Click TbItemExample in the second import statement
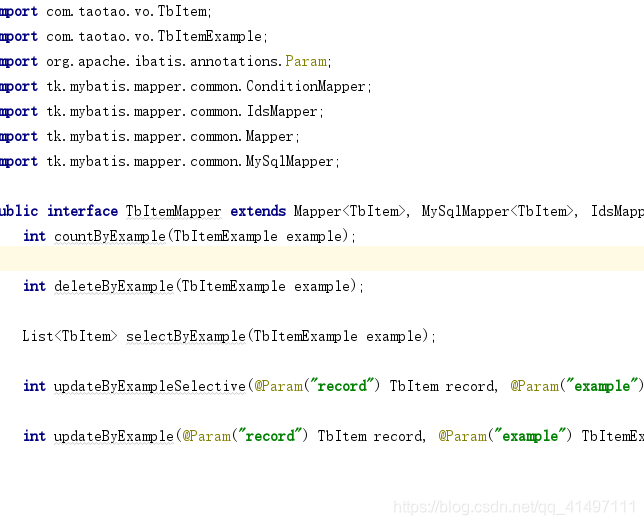 tap(210, 37)
